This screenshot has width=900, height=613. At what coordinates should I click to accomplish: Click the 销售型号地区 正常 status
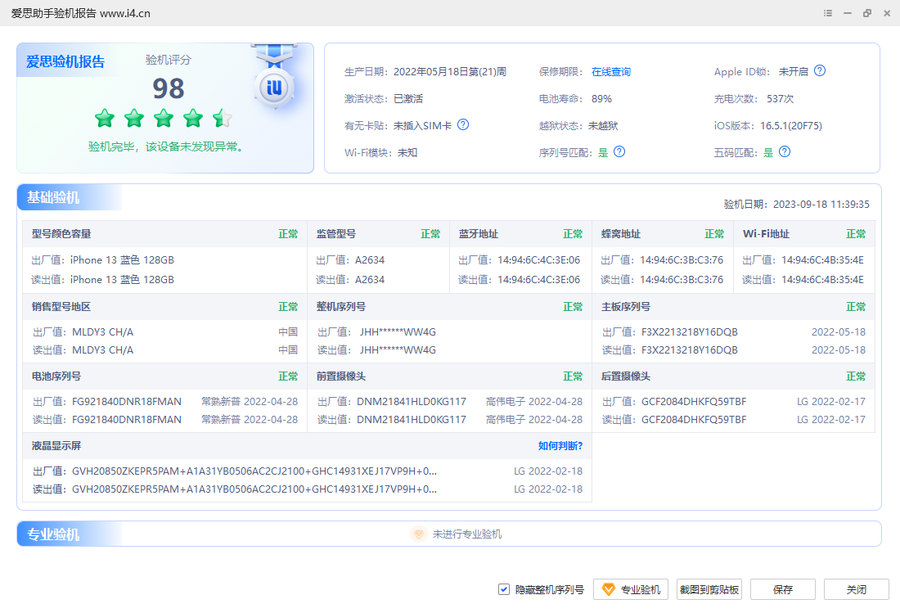[288, 306]
